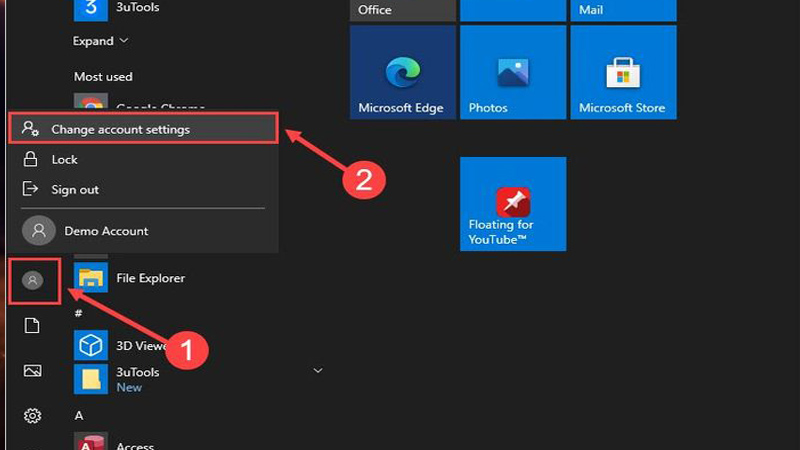Click the Demo Account avatar icon
The height and width of the screenshot is (450, 800).
tap(38, 231)
